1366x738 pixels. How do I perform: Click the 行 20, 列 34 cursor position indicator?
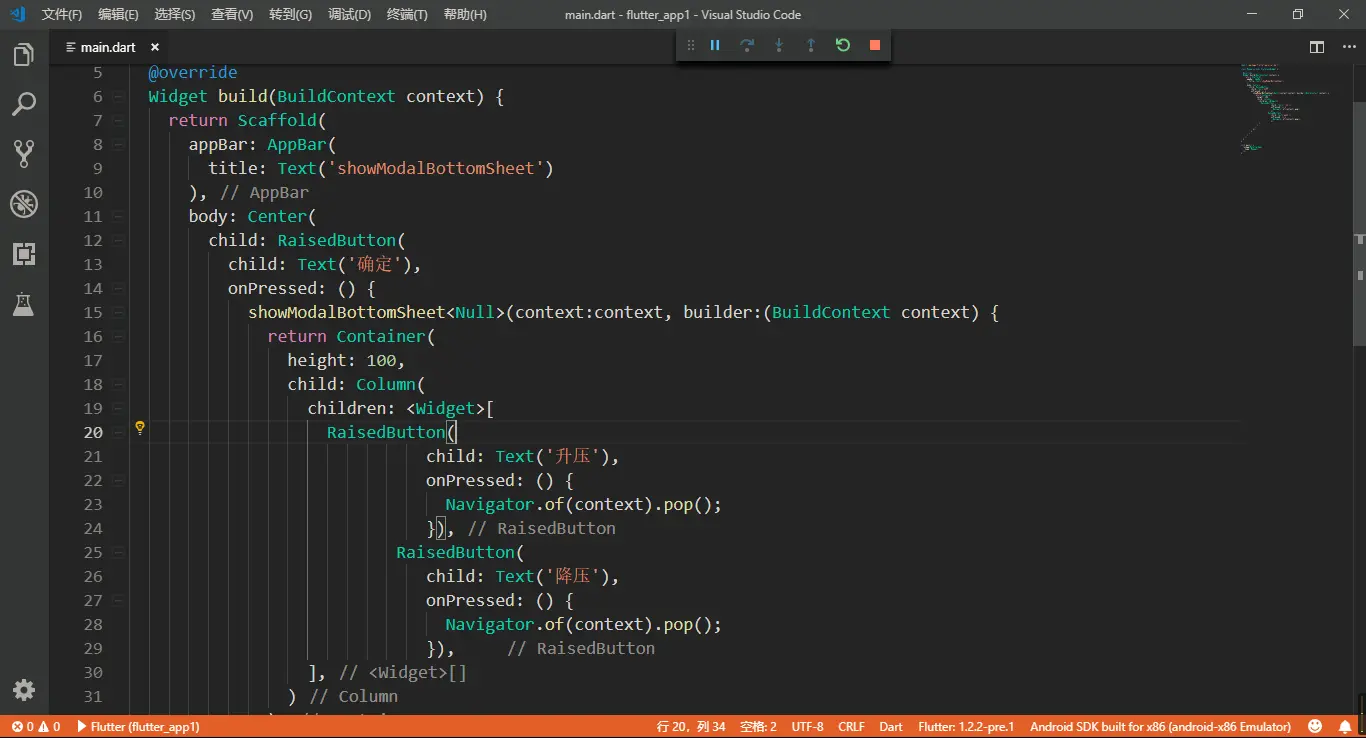point(691,727)
